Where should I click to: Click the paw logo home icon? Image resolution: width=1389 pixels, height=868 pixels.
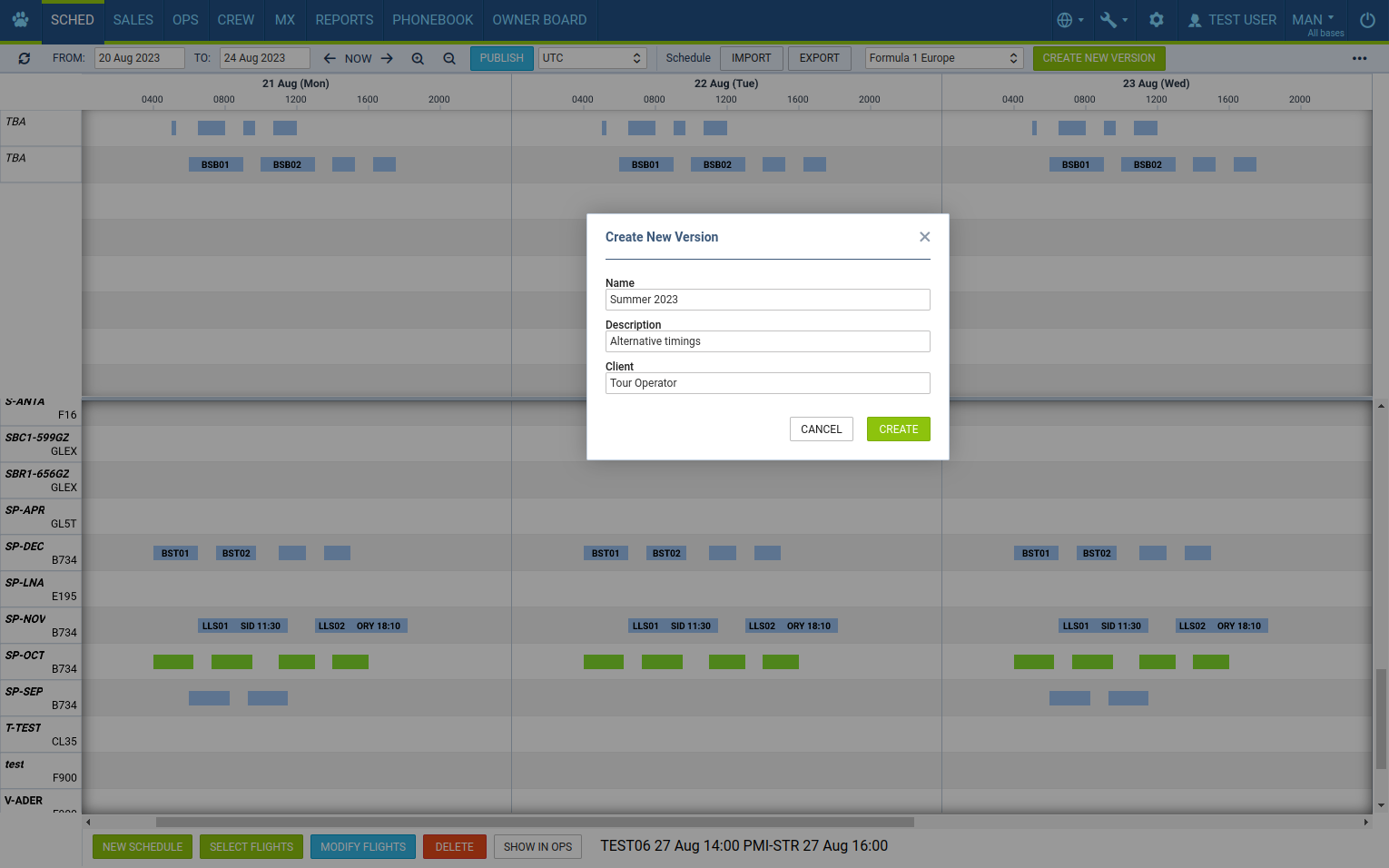click(x=20, y=20)
